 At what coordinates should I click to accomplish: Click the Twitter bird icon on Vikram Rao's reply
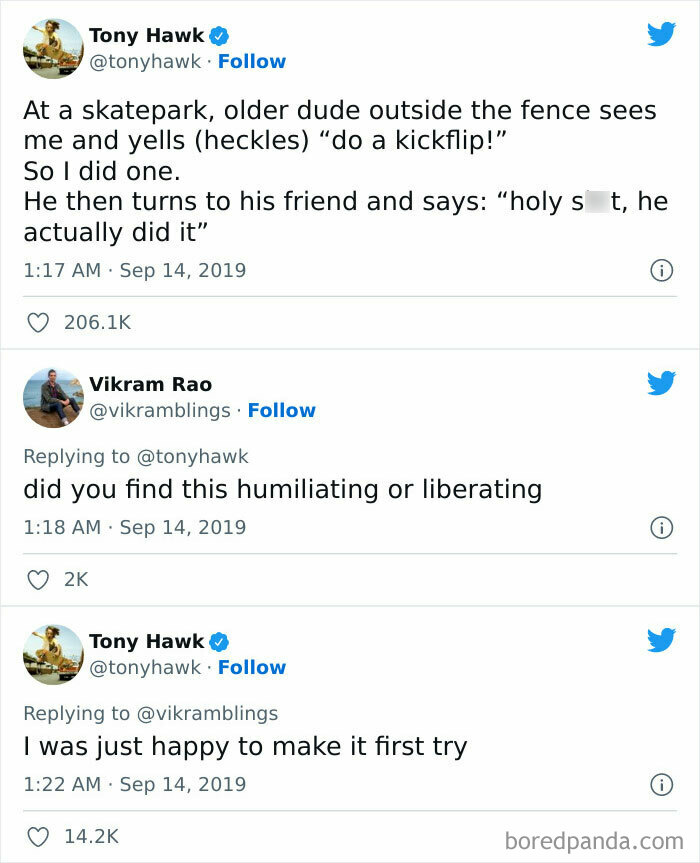[x=662, y=382]
